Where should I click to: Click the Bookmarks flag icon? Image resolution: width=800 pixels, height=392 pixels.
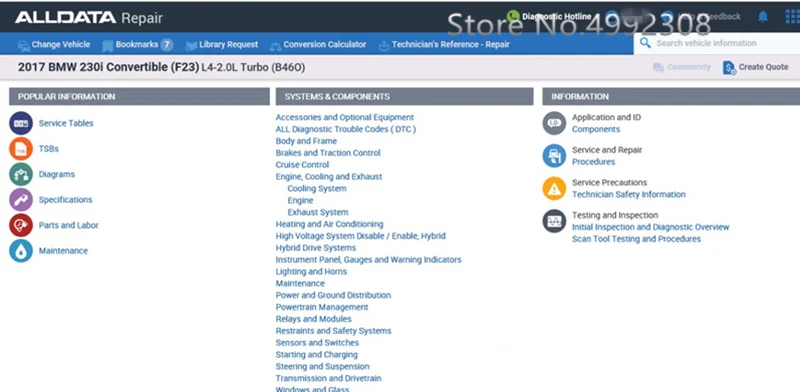(x=108, y=45)
